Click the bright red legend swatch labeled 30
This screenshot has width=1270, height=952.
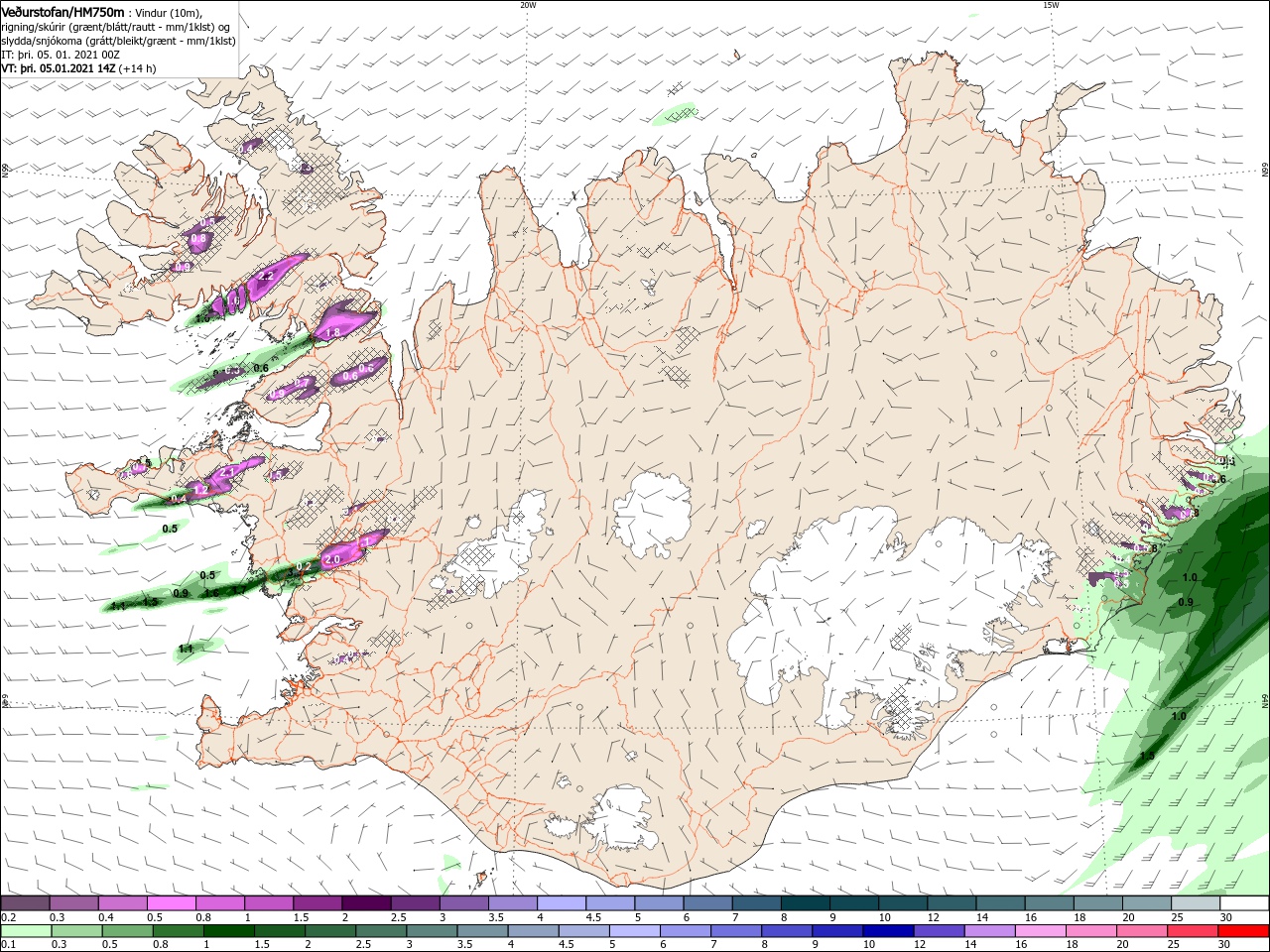pos(1242,931)
